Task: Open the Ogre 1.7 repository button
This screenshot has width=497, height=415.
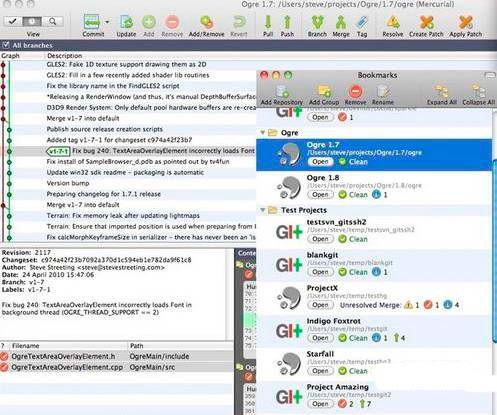Action: tap(320, 162)
